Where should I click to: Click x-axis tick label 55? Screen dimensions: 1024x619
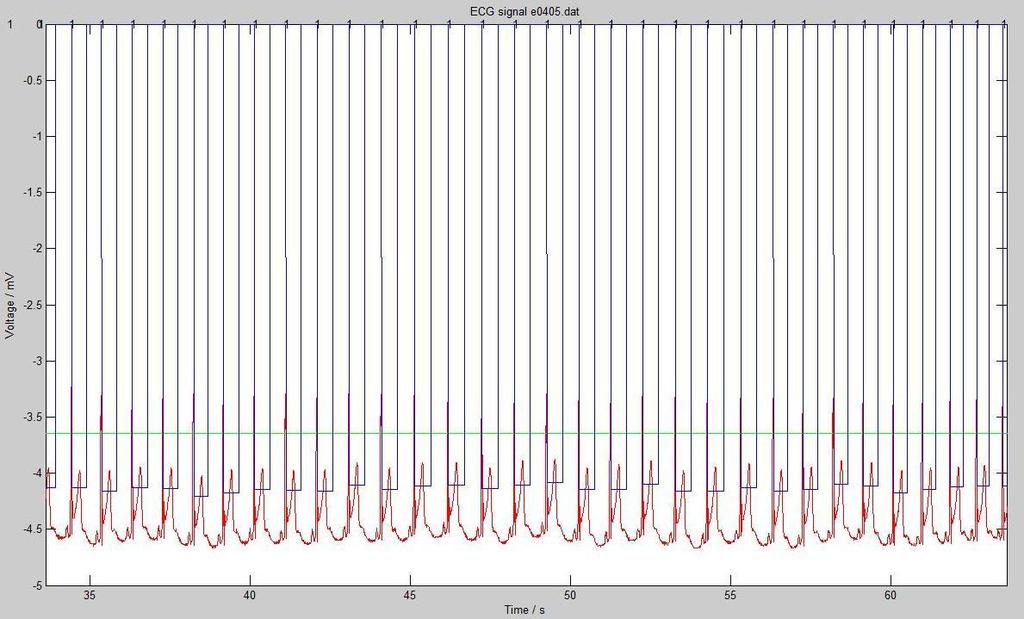730,595
